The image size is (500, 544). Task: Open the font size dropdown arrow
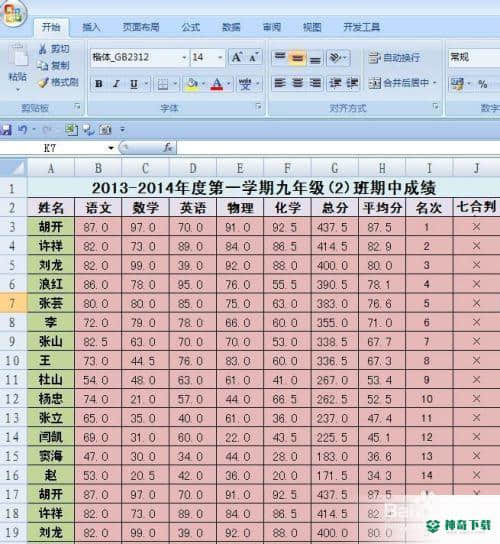click(220, 57)
